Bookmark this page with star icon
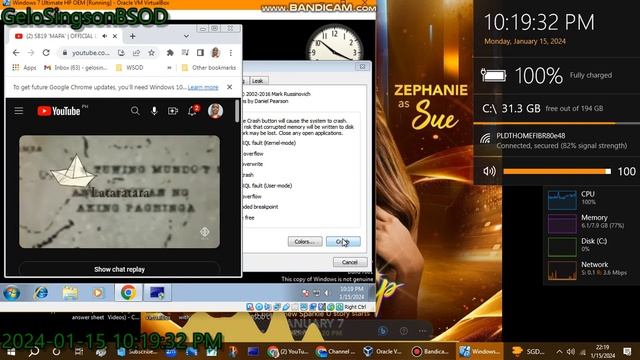The width and height of the screenshot is (640, 360). [151, 53]
